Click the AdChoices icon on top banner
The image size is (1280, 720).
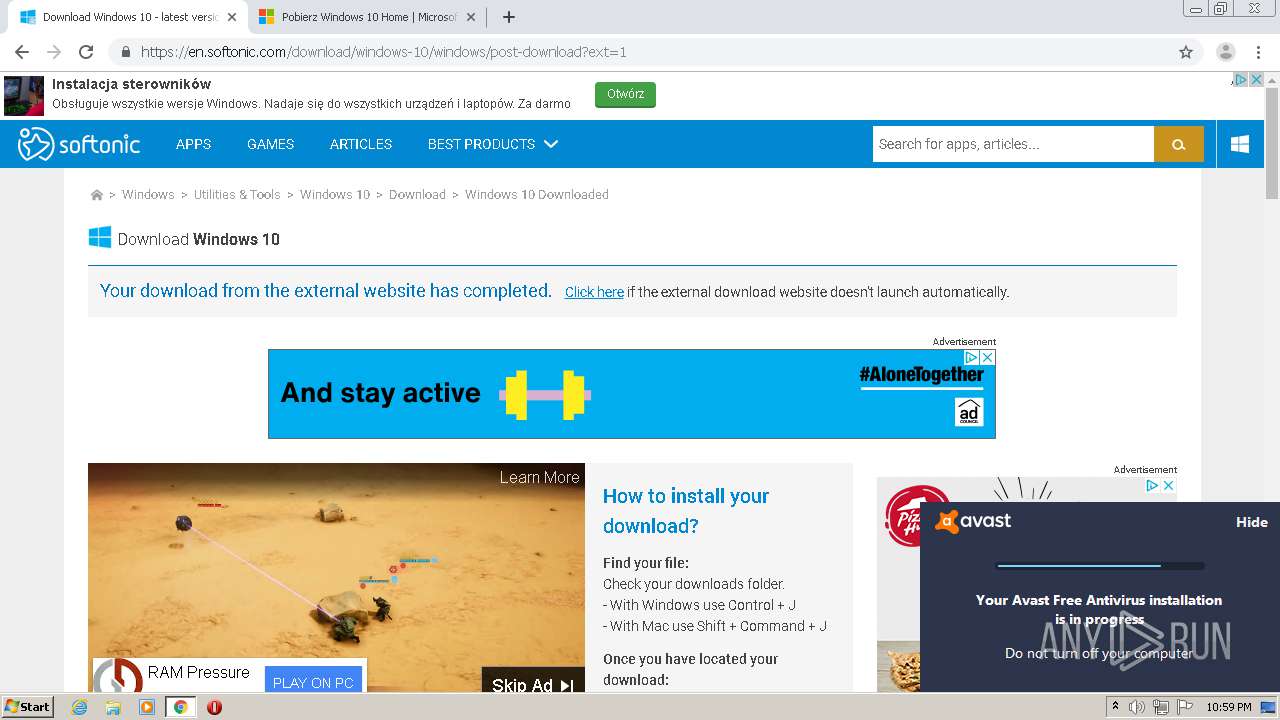(1240, 79)
